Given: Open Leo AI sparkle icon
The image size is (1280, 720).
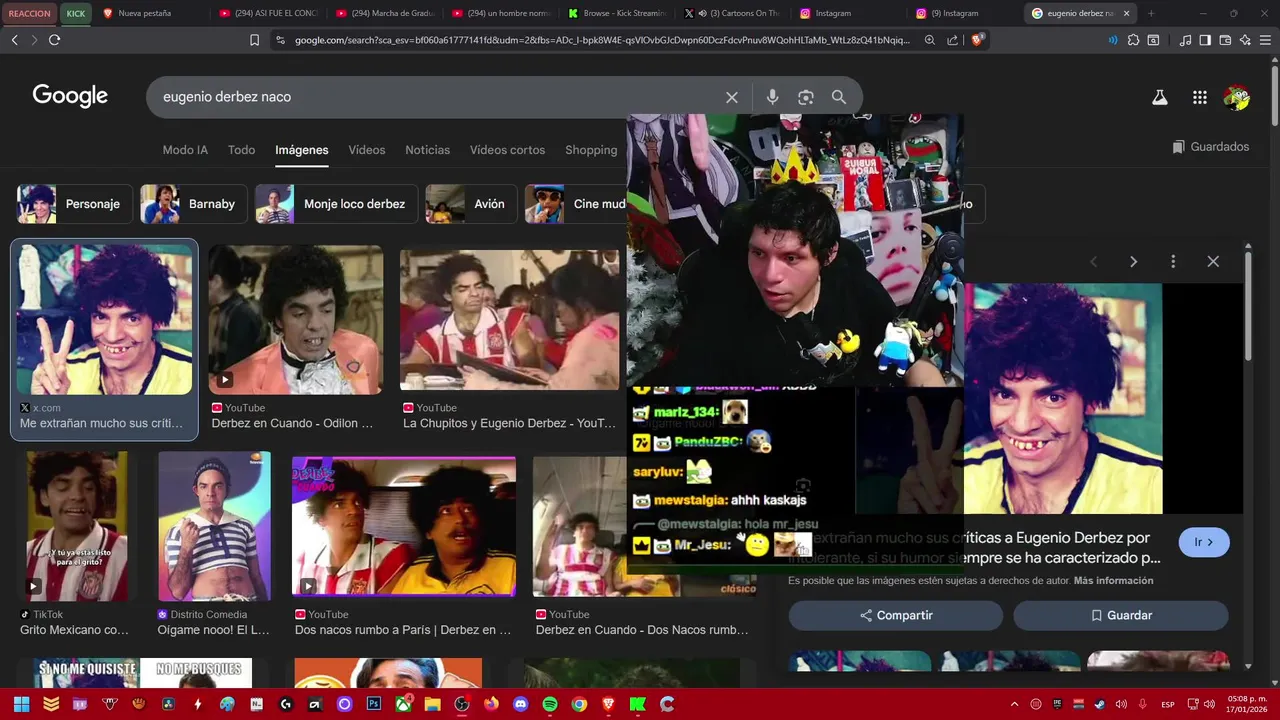Looking at the screenshot, I should click(x=1245, y=40).
